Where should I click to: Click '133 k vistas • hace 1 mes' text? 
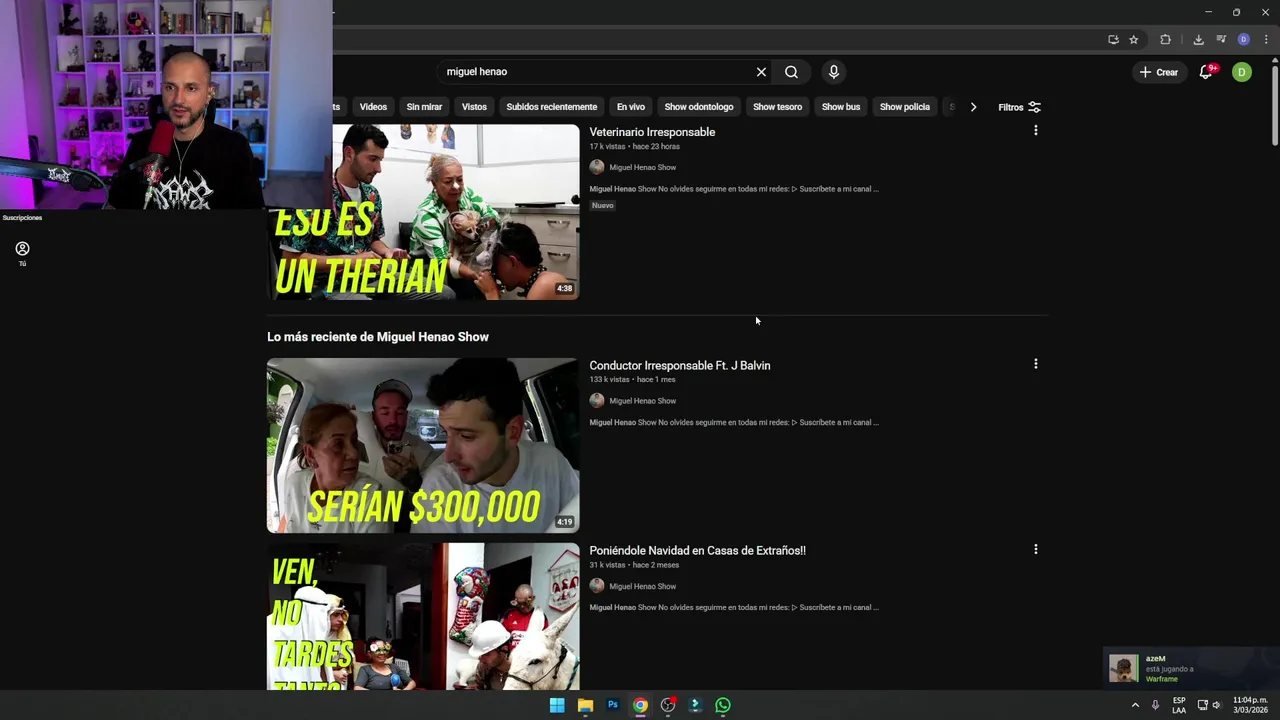click(x=632, y=380)
